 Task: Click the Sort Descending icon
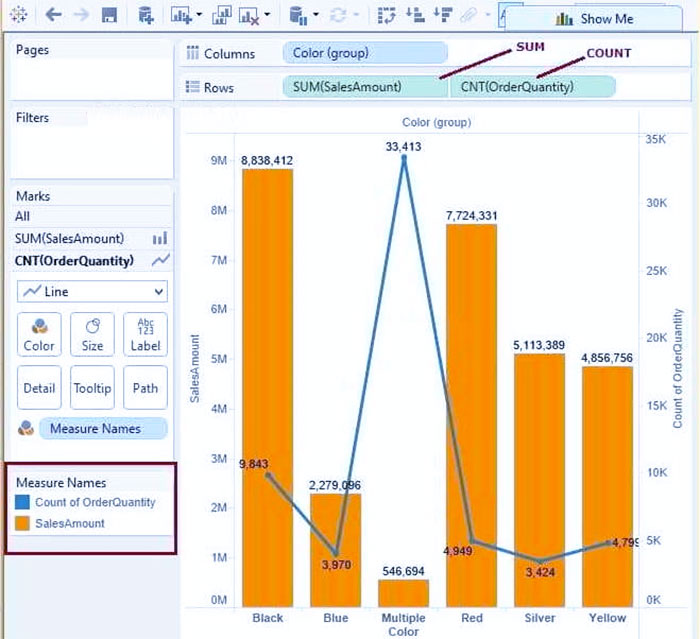(x=443, y=15)
